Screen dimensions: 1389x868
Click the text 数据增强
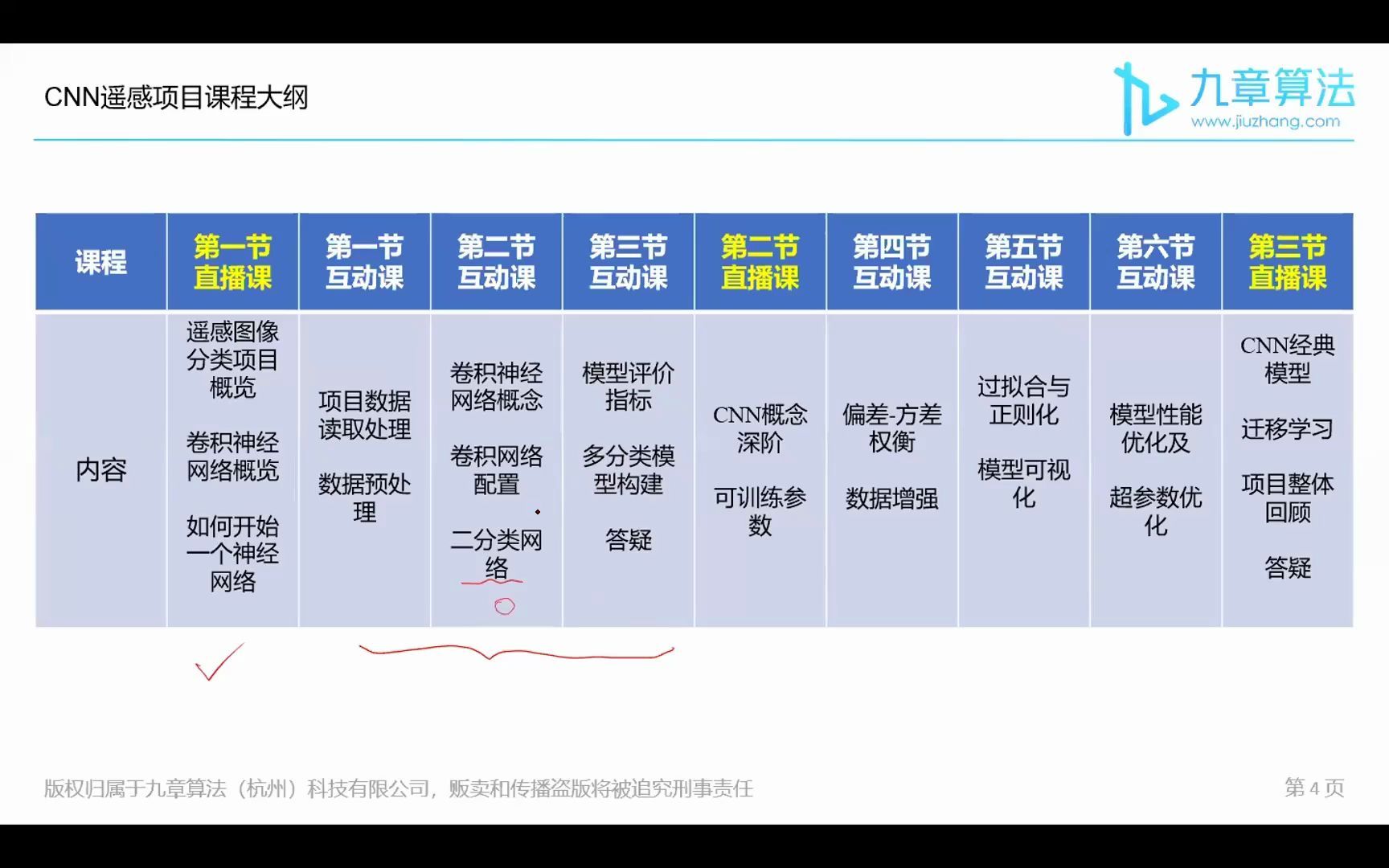point(891,498)
